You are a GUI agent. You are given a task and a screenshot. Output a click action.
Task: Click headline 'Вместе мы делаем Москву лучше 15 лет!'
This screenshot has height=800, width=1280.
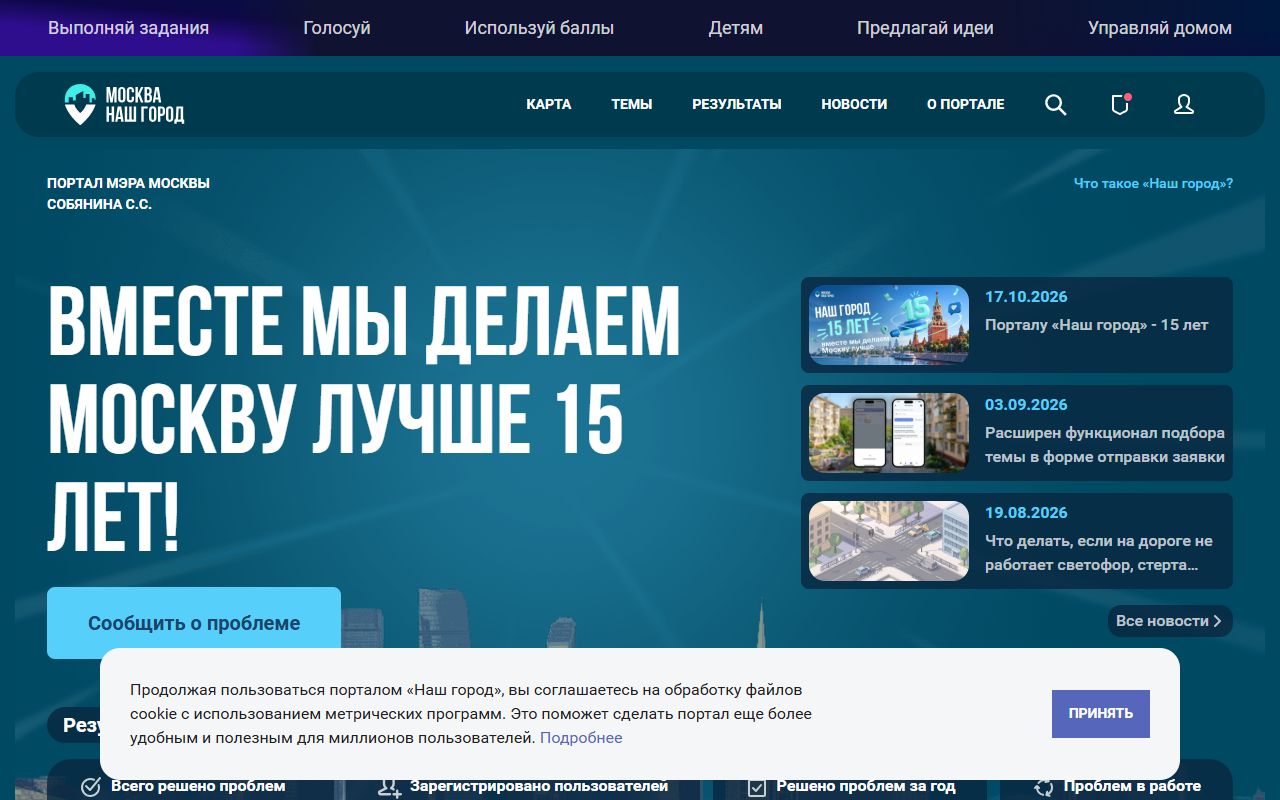coord(364,420)
